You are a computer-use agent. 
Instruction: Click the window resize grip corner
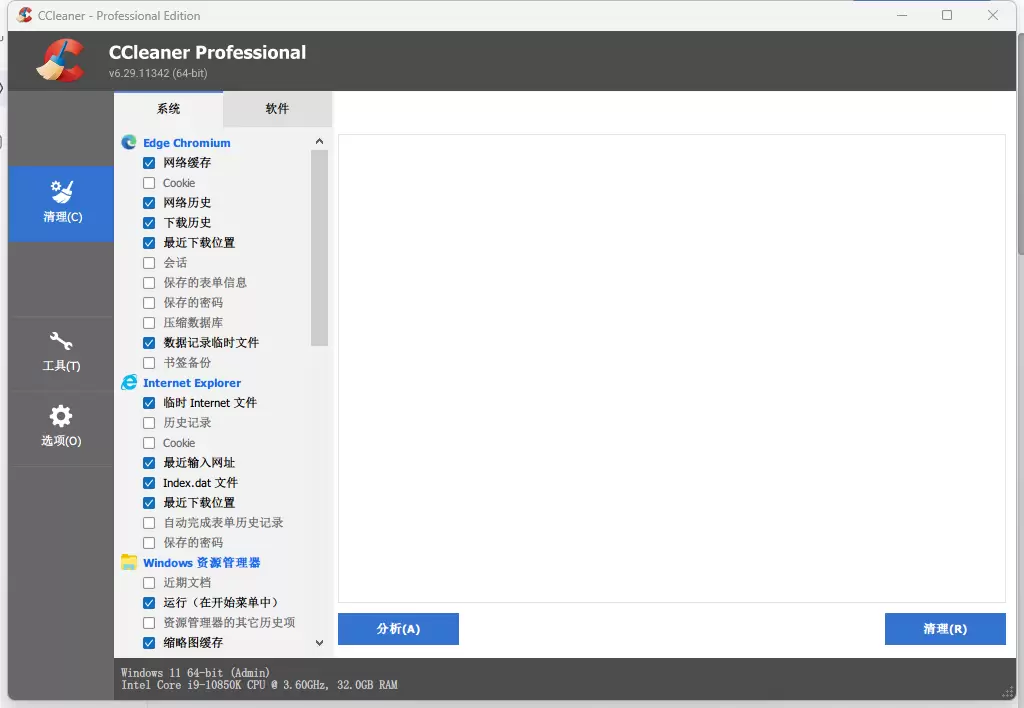point(1008,693)
